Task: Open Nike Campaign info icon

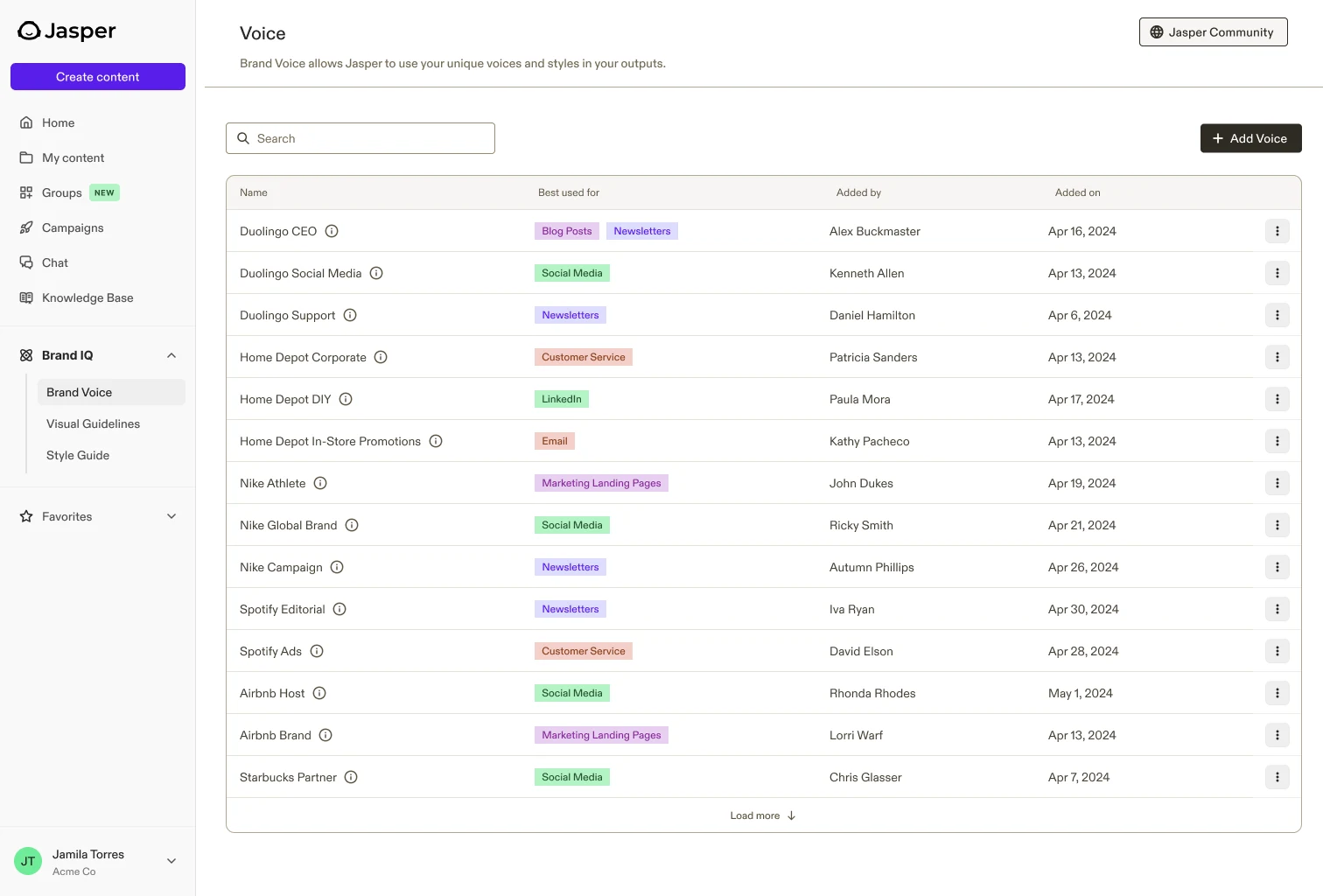Action: (337, 567)
